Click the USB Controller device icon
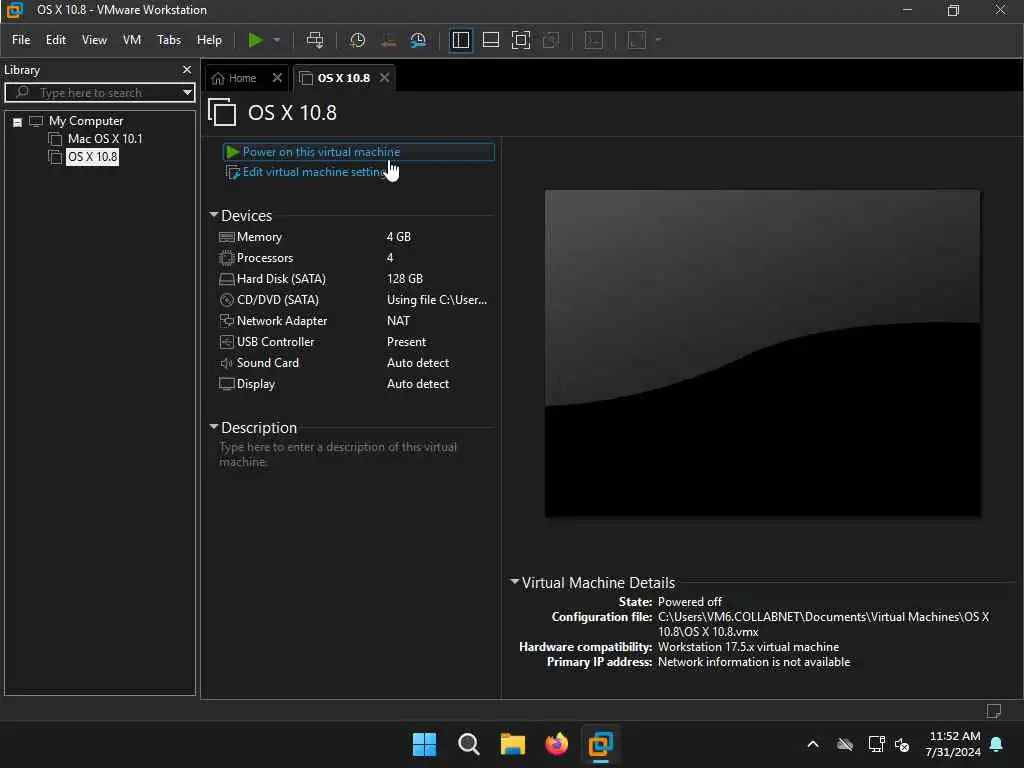 tap(227, 342)
